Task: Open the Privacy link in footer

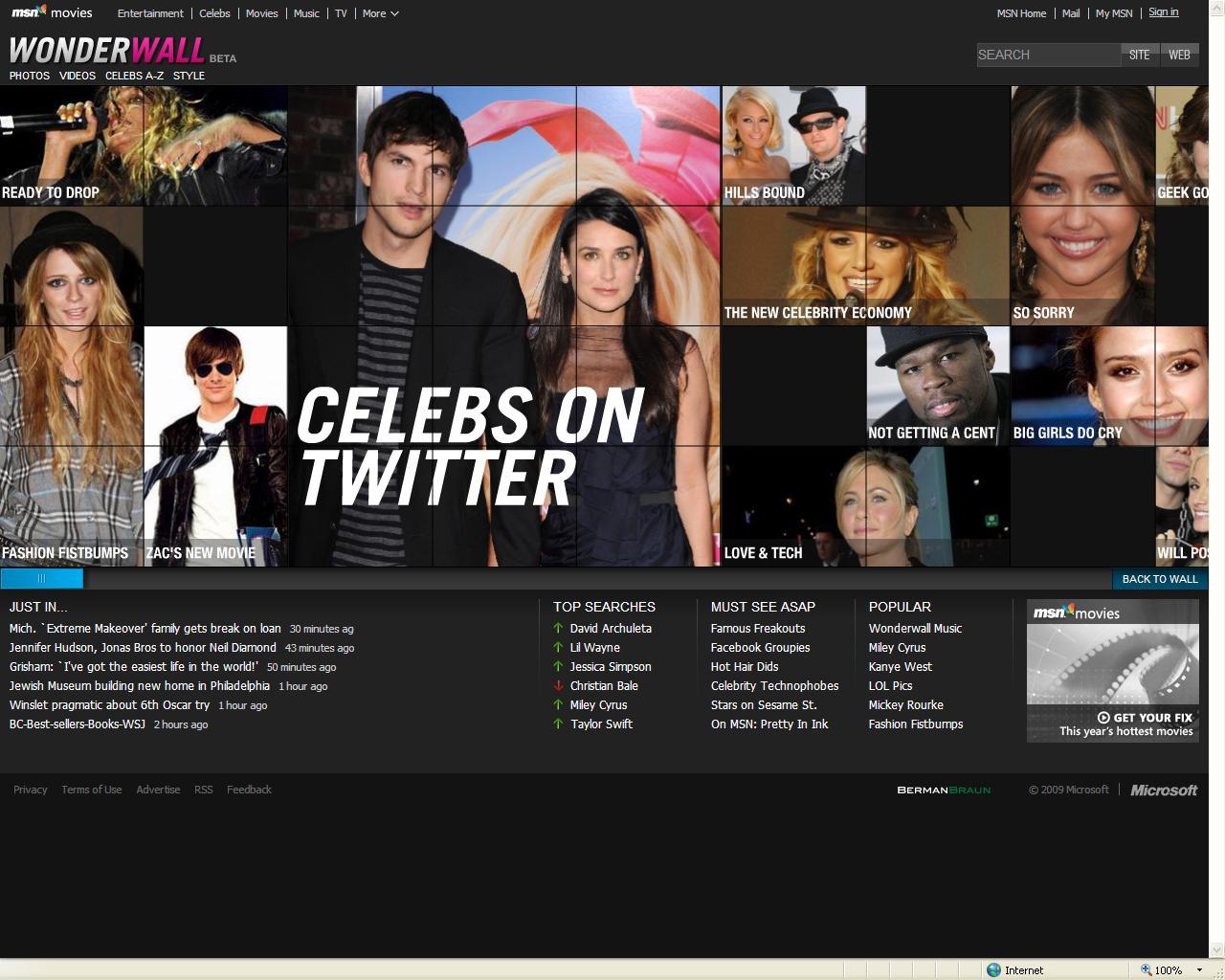Action: coord(31,790)
